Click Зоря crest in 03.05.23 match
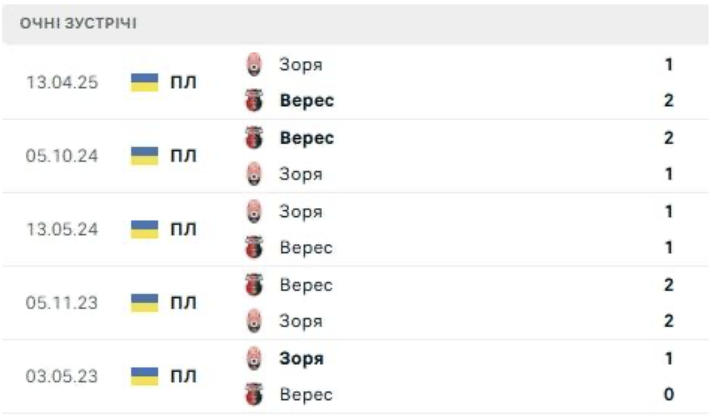The image size is (710, 418). [255, 358]
